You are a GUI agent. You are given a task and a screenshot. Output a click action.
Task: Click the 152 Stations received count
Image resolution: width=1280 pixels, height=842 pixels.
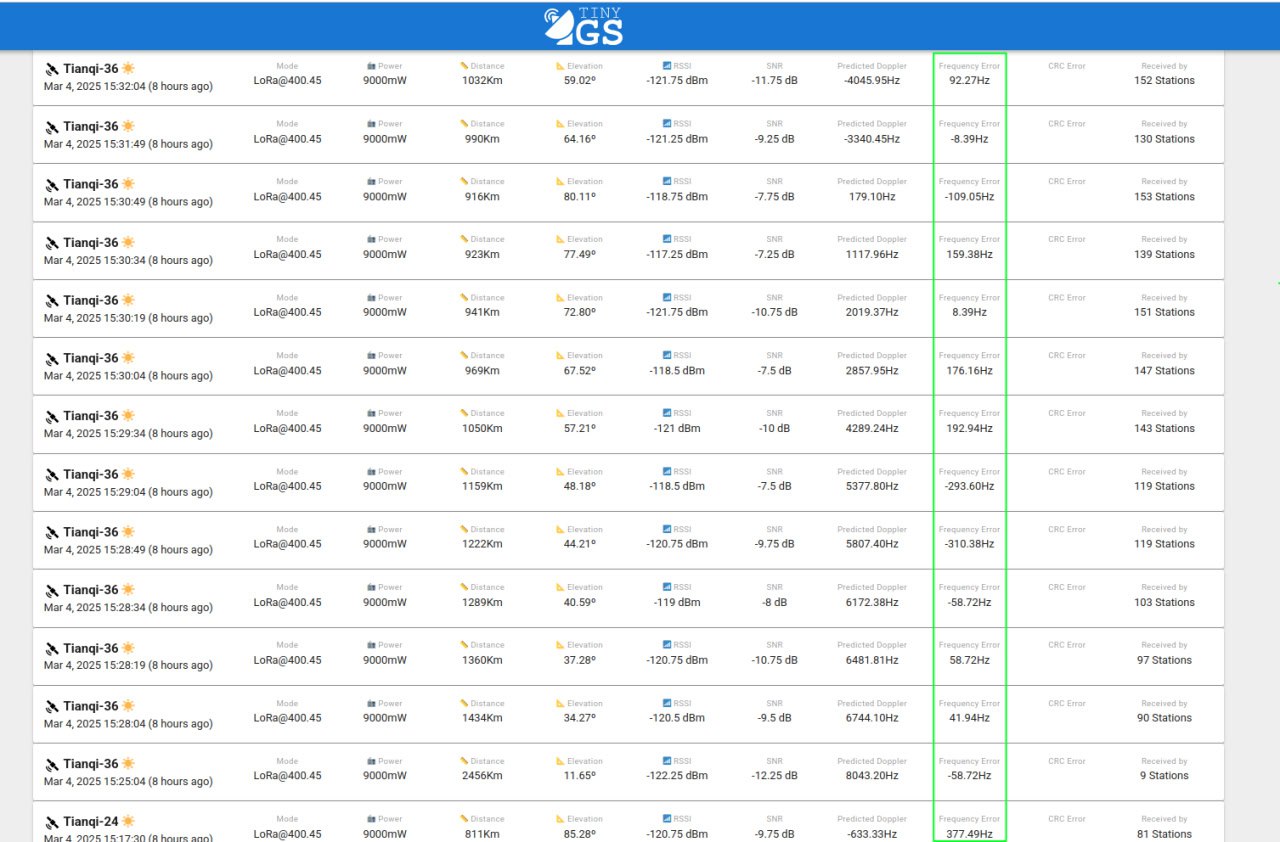[x=1164, y=81]
